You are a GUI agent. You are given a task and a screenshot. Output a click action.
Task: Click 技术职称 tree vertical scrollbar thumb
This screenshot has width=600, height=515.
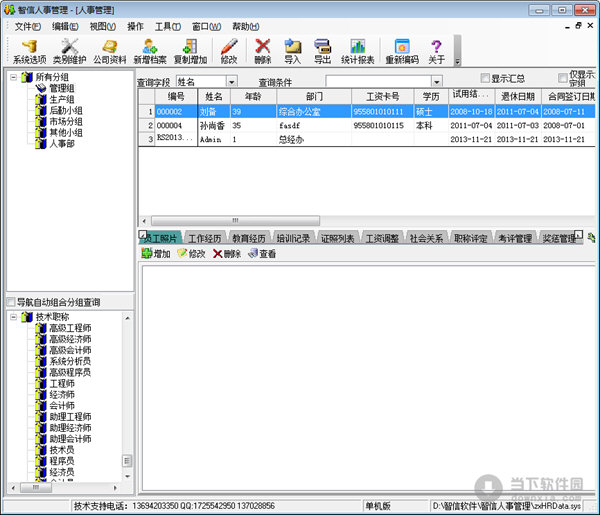click(127, 461)
